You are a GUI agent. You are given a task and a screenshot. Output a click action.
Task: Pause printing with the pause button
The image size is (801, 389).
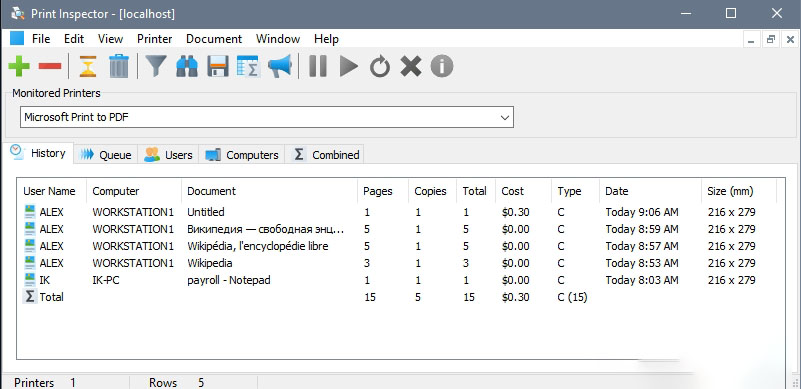click(318, 66)
